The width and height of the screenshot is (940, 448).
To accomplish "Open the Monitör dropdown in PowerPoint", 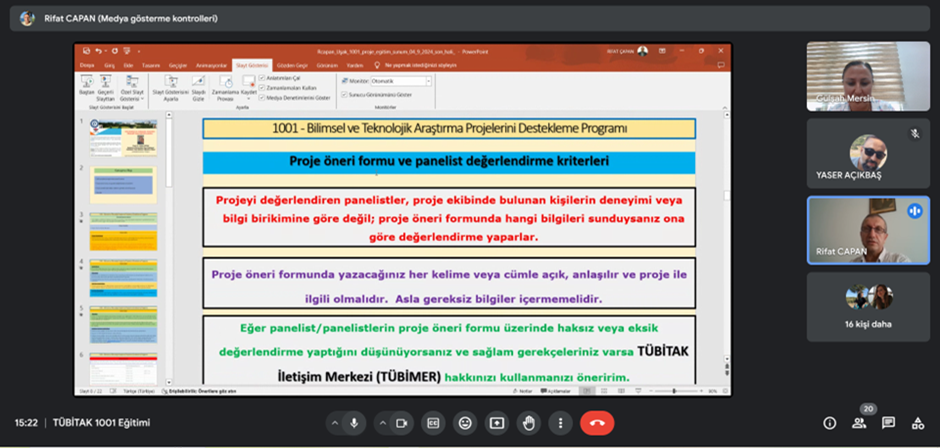I will 401,80.
